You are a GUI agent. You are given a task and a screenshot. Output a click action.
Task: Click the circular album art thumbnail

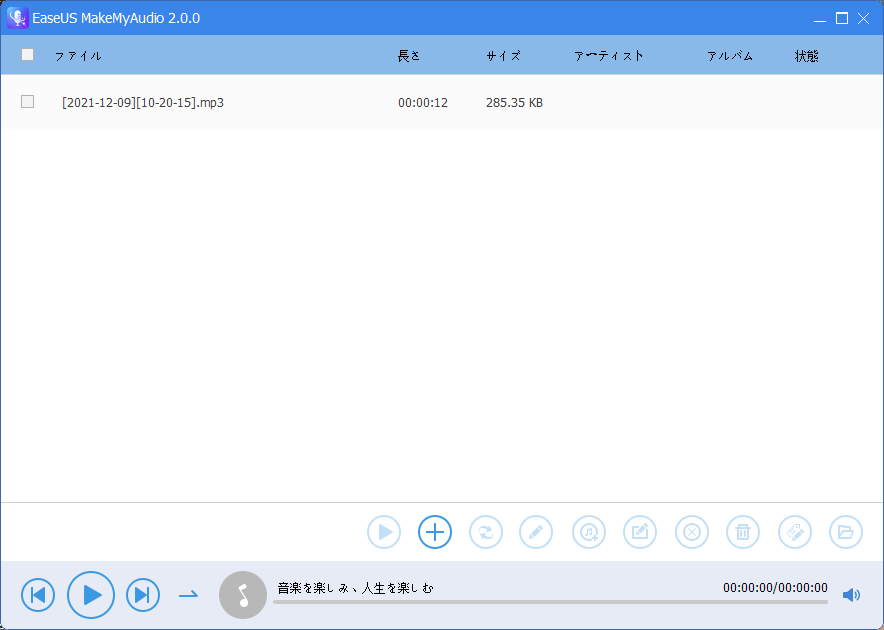pyautogui.click(x=242, y=594)
